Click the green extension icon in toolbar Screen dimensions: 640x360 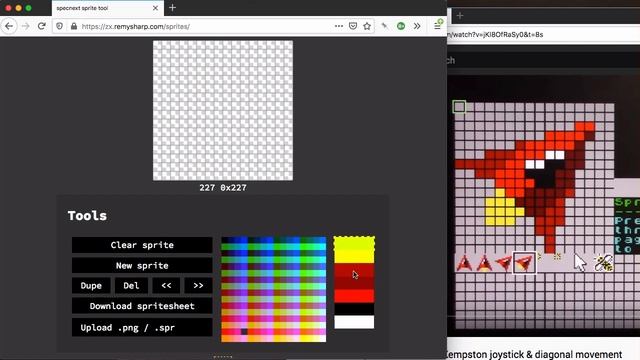401,26
